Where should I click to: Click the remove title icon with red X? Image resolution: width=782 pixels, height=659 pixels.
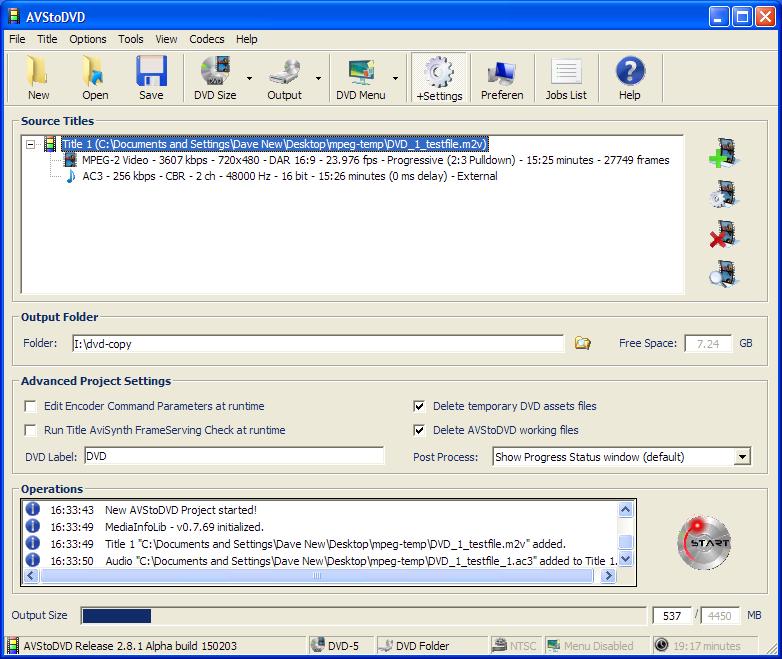[x=724, y=234]
